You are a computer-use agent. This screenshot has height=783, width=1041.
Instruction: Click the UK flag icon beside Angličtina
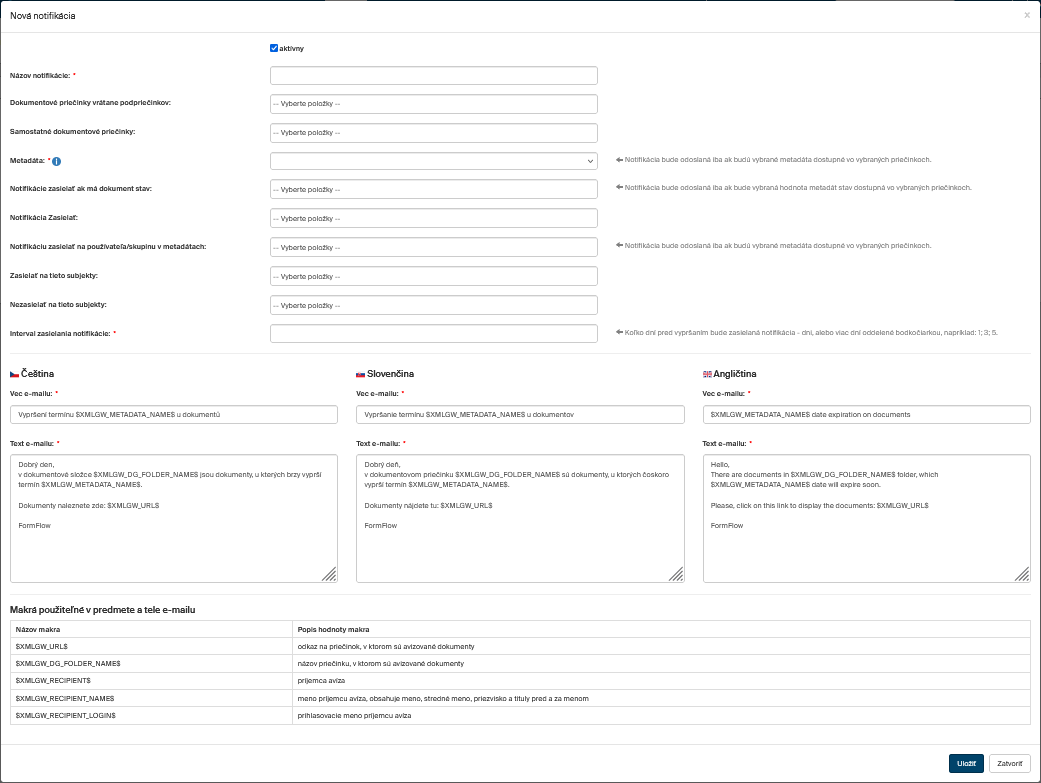coord(707,374)
